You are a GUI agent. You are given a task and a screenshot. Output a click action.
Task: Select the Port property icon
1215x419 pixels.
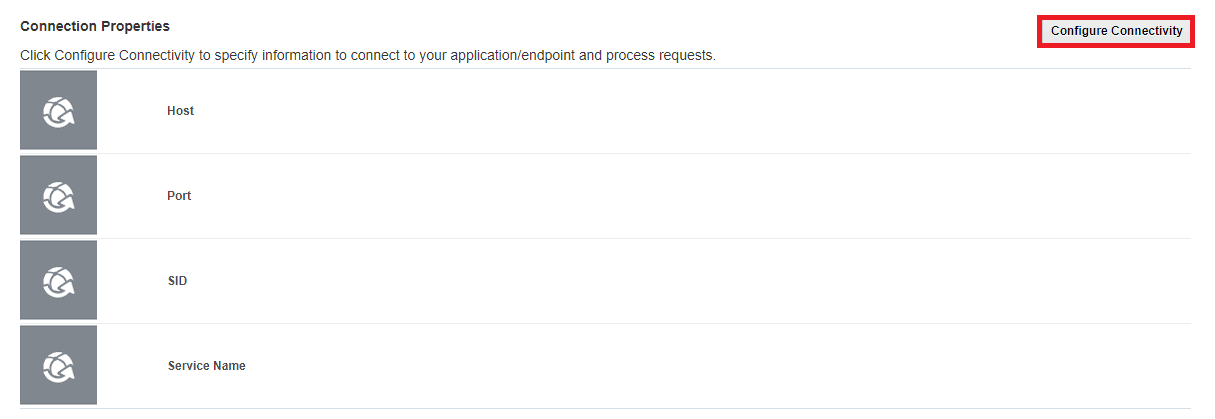tap(59, 196)
